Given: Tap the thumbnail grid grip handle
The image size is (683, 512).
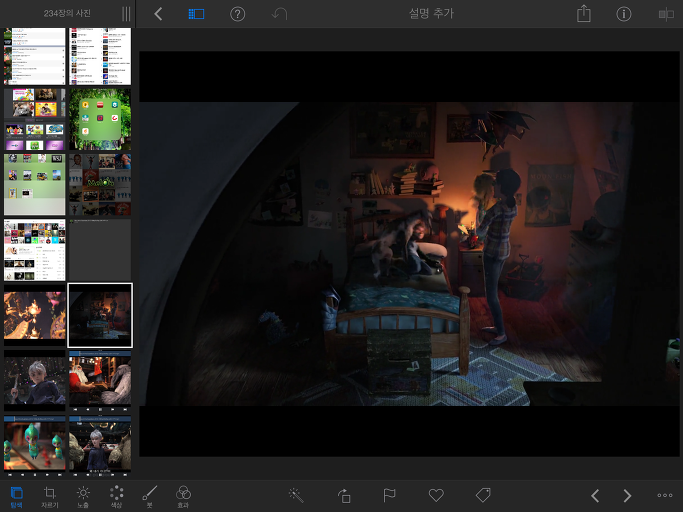Looking at the screenshot, I should coord(126,14).
